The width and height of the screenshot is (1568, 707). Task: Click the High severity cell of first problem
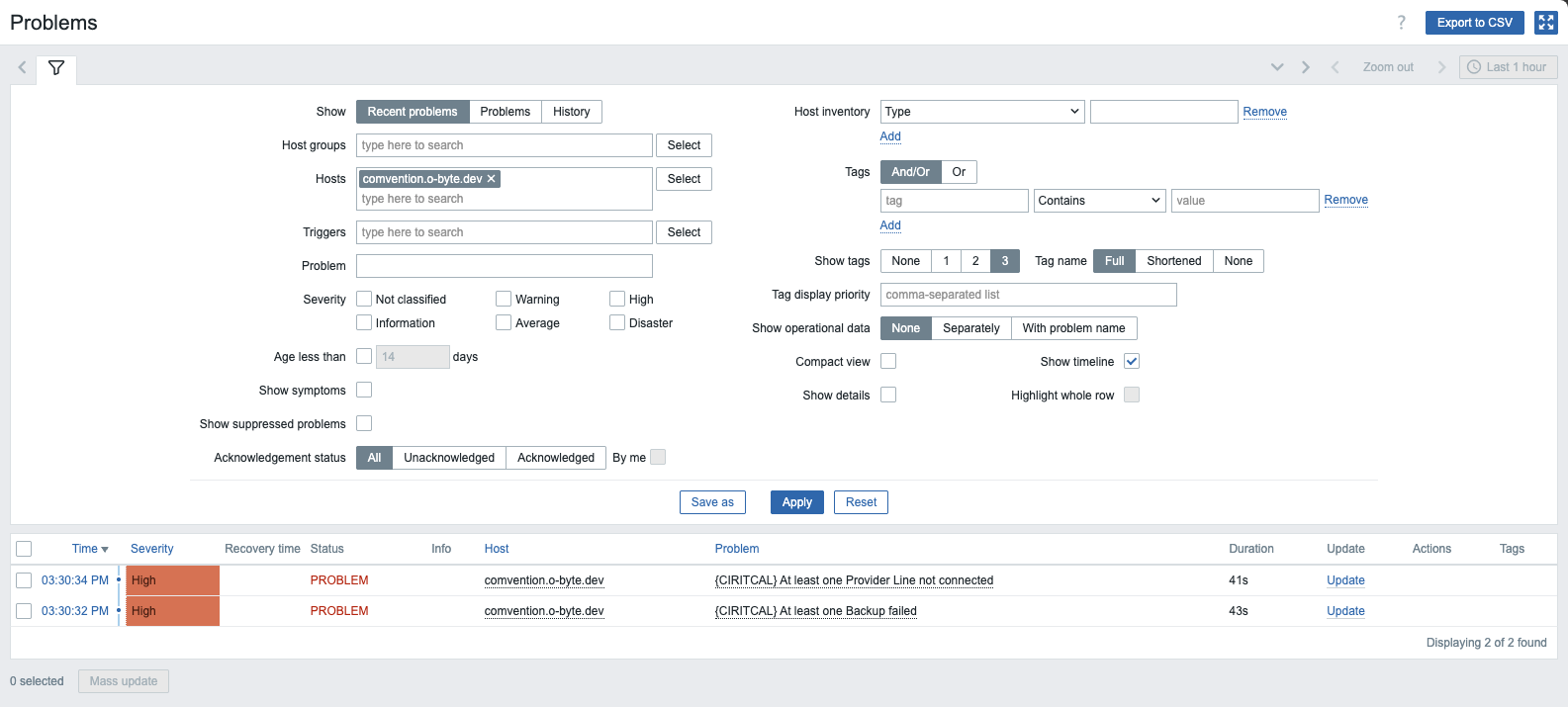pos(172,580)
